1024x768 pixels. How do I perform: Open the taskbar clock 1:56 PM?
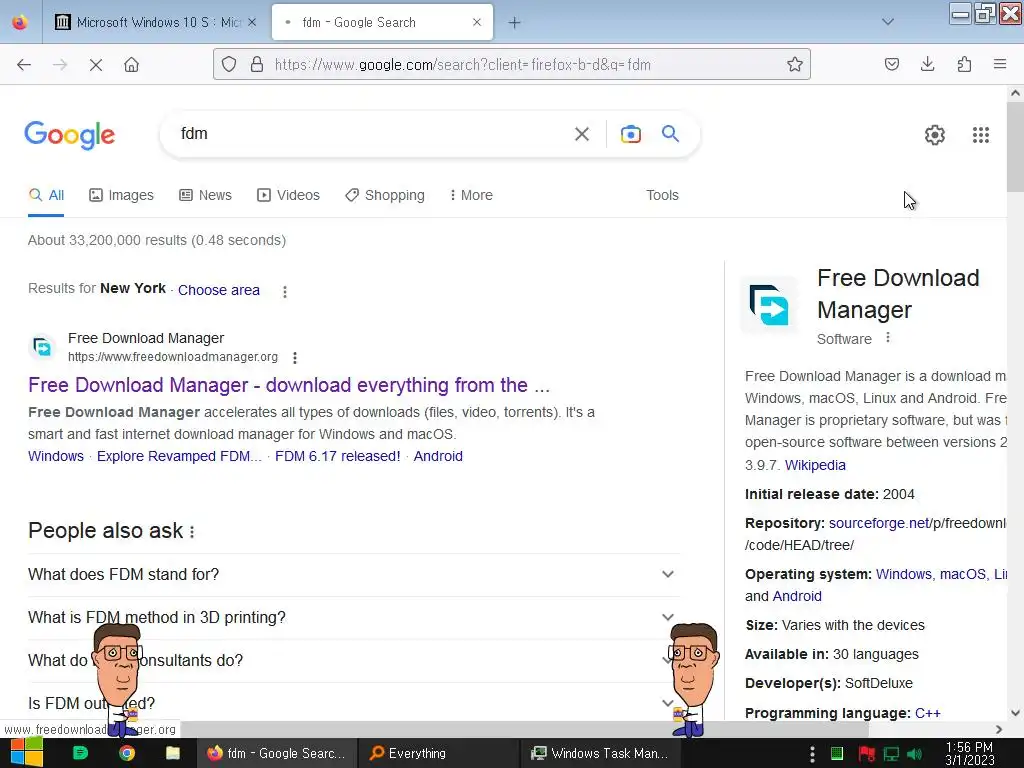[970, 753]
